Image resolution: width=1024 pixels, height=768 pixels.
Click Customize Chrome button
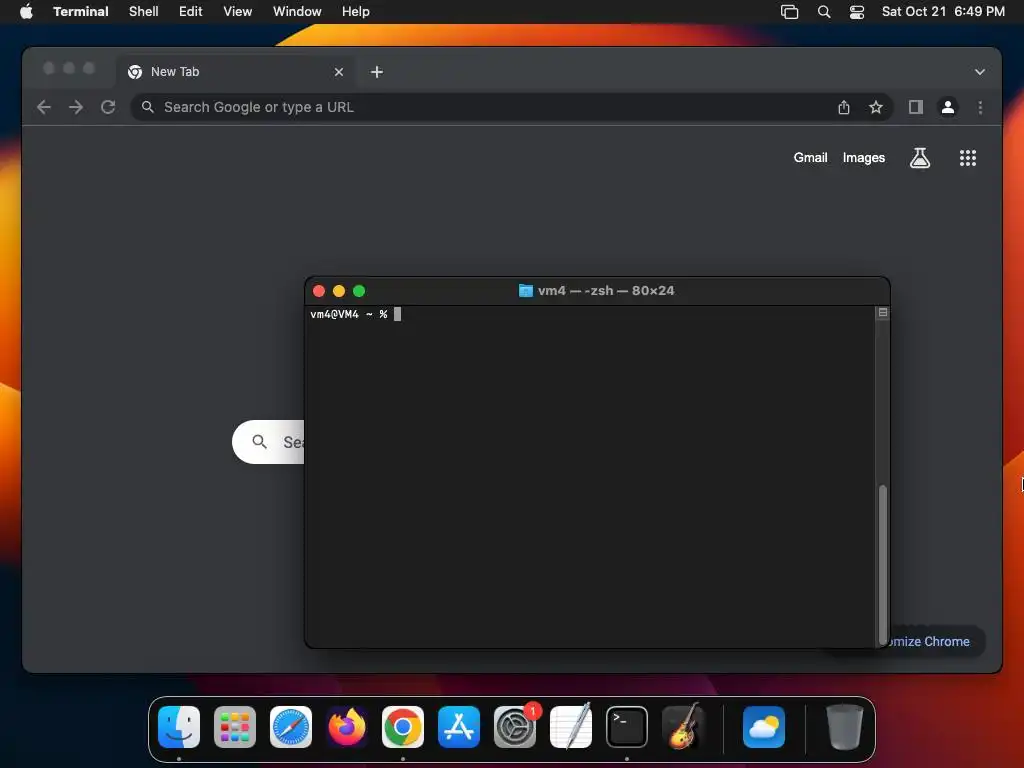(935, 641)
